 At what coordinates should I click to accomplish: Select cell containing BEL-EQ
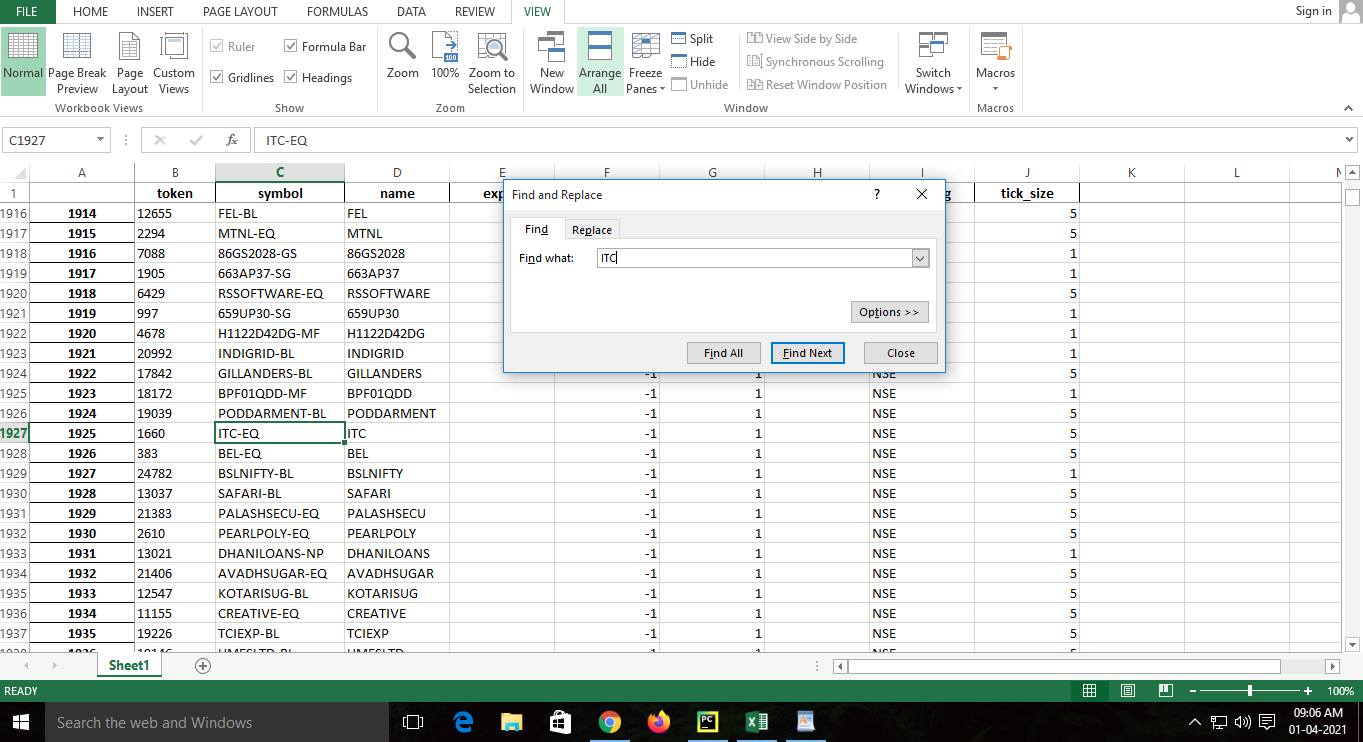click(x=280, y=453)
